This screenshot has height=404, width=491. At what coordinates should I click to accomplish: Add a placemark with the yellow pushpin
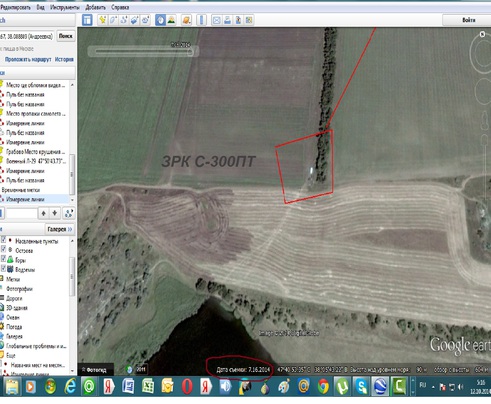point(103,20)
